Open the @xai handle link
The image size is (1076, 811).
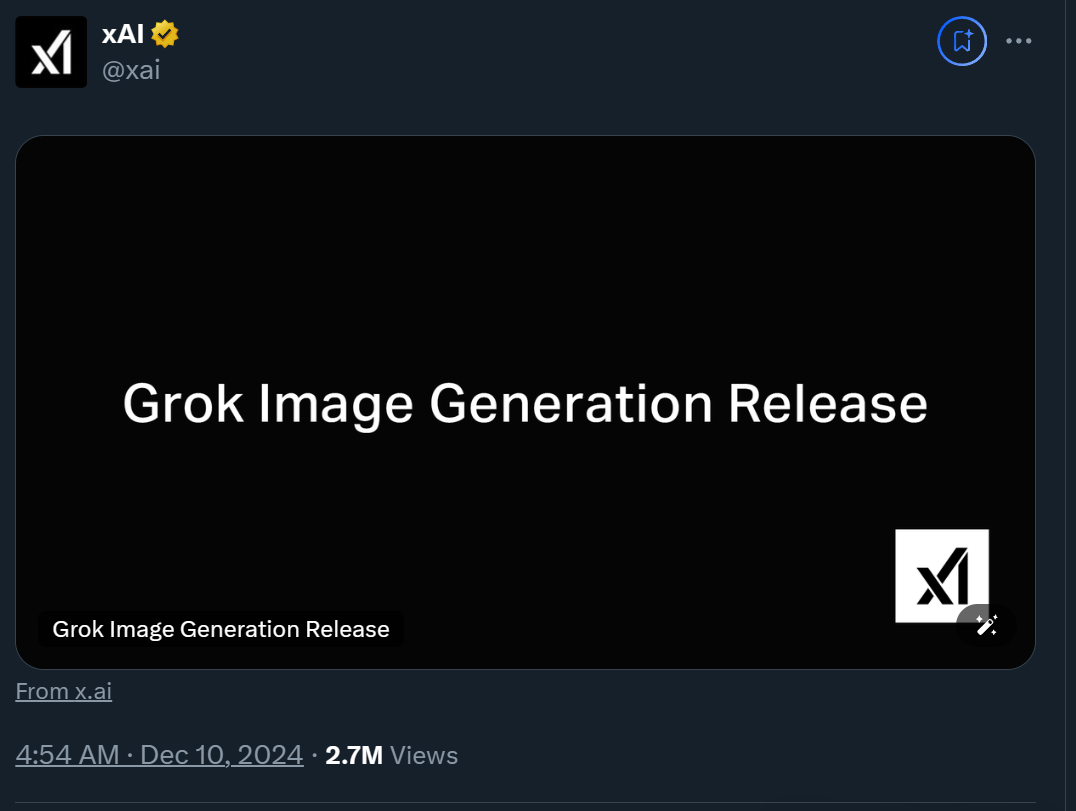click(x=131, y=70)
